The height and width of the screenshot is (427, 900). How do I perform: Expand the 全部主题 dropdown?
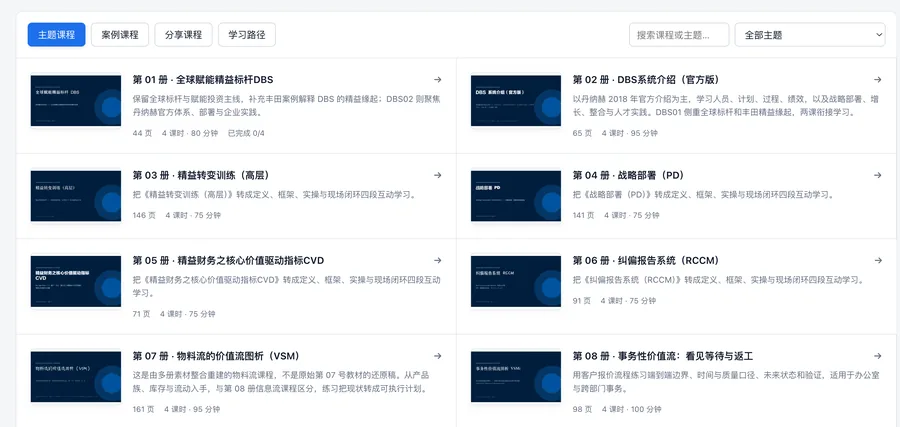(810, 34)
